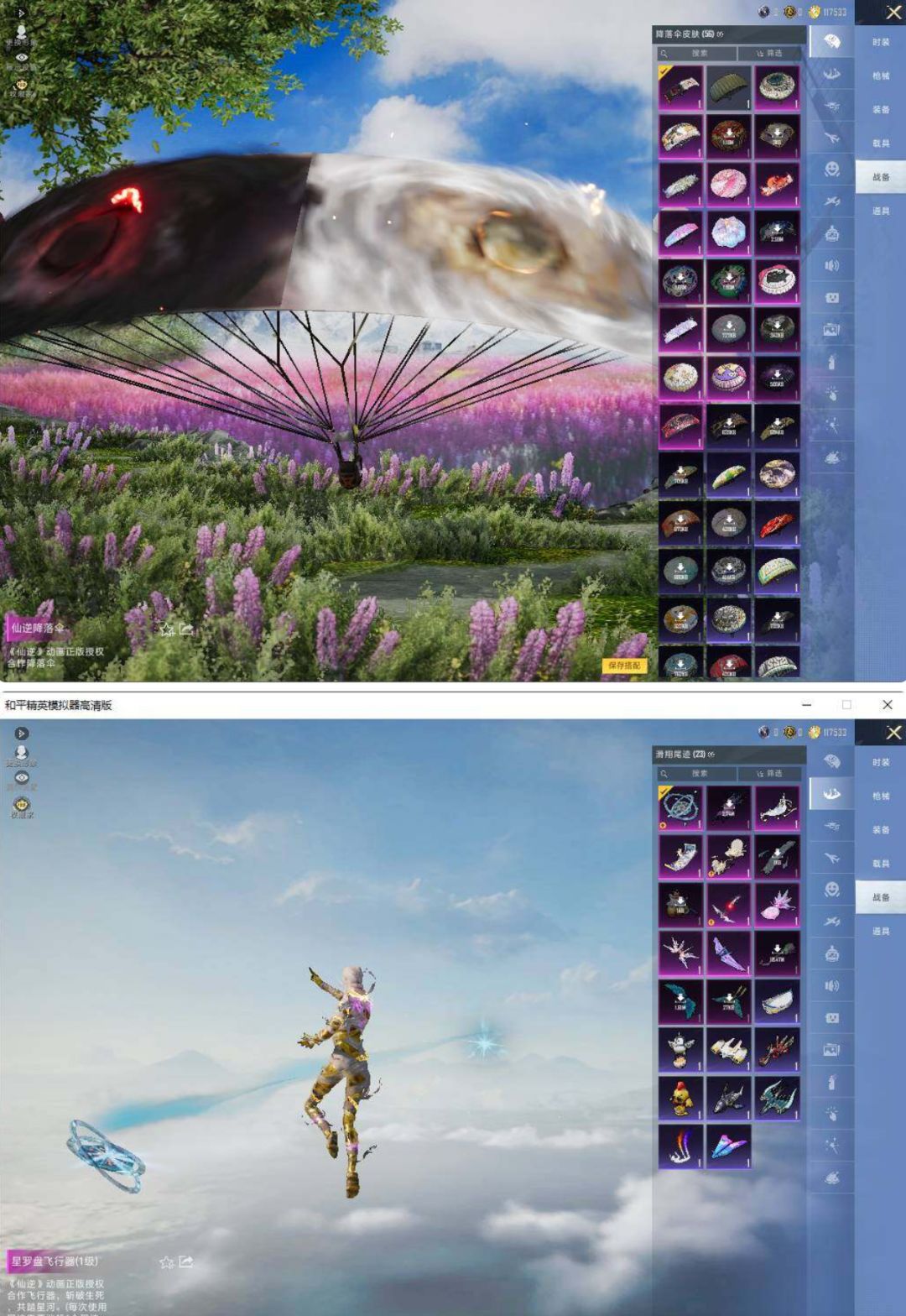Viewport: 906px width, 1316px height.
Task: Toggle eye visibility icon in parachute skins screen
Action: click(22, 58)
